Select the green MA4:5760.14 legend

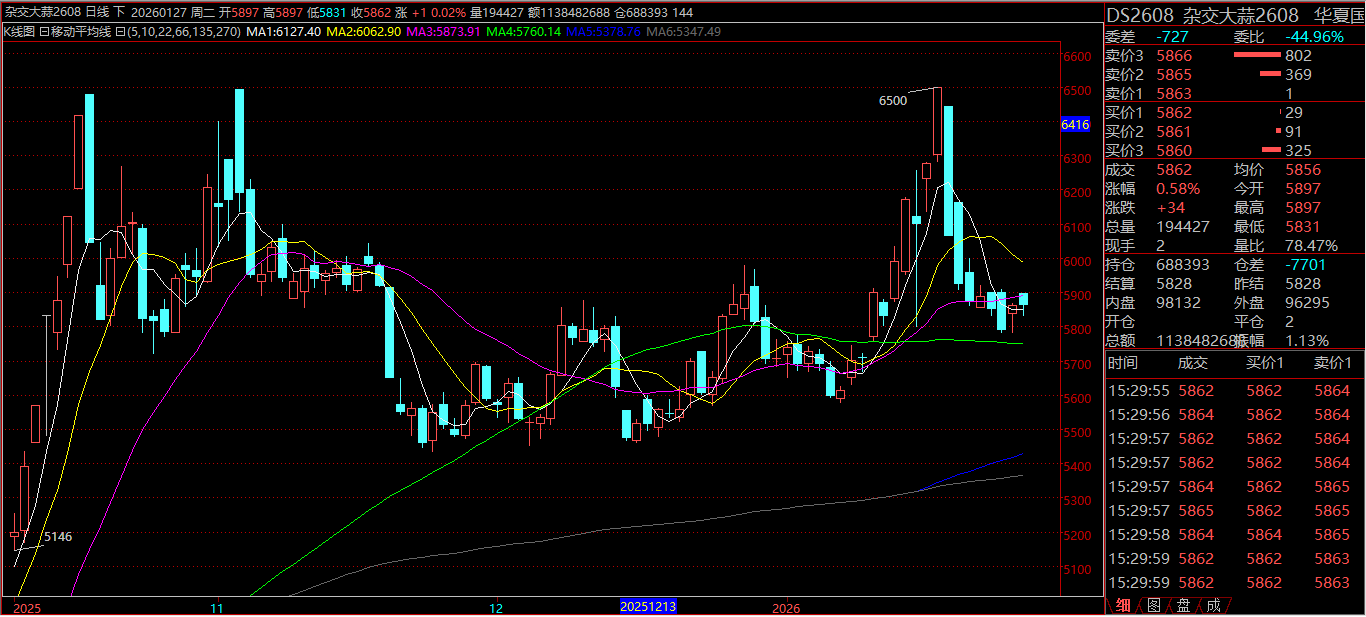pos(523,32)
